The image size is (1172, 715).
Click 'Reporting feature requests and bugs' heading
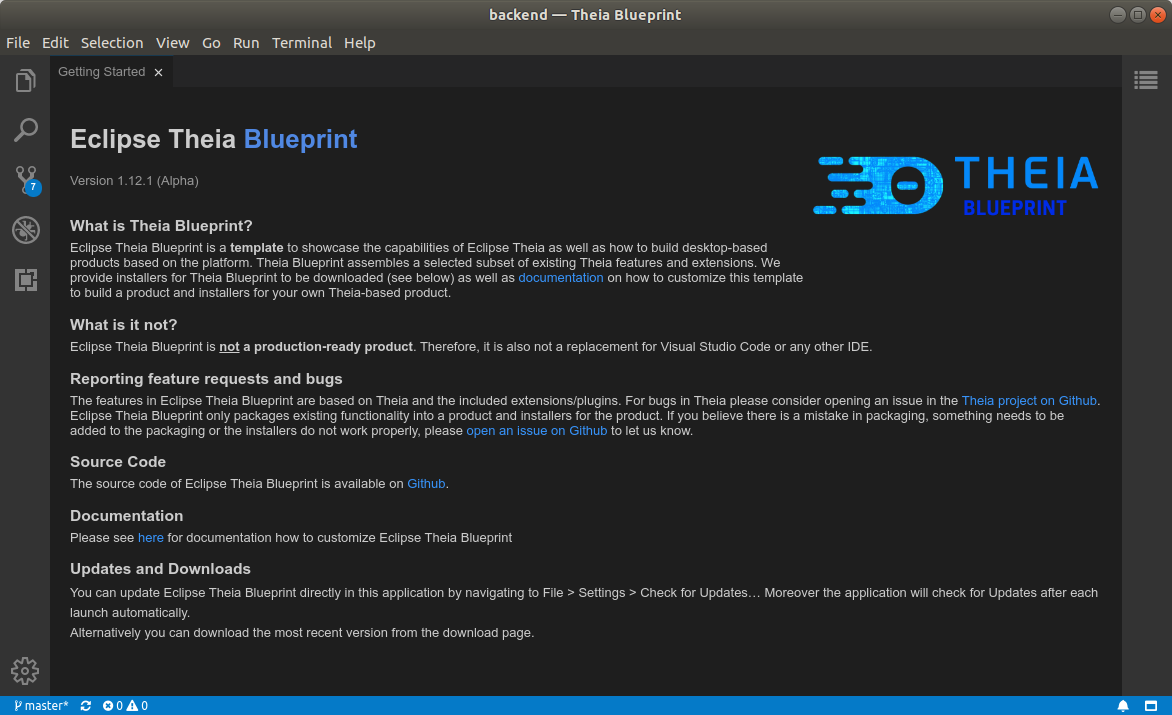(x=206, y=379)
